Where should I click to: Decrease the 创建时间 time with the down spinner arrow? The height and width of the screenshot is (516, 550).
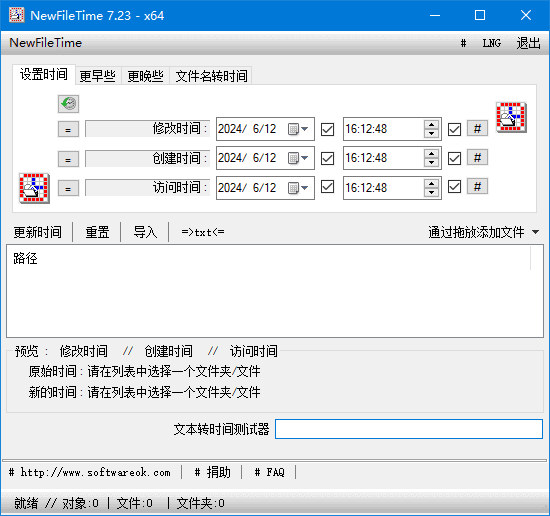(431, 163)
